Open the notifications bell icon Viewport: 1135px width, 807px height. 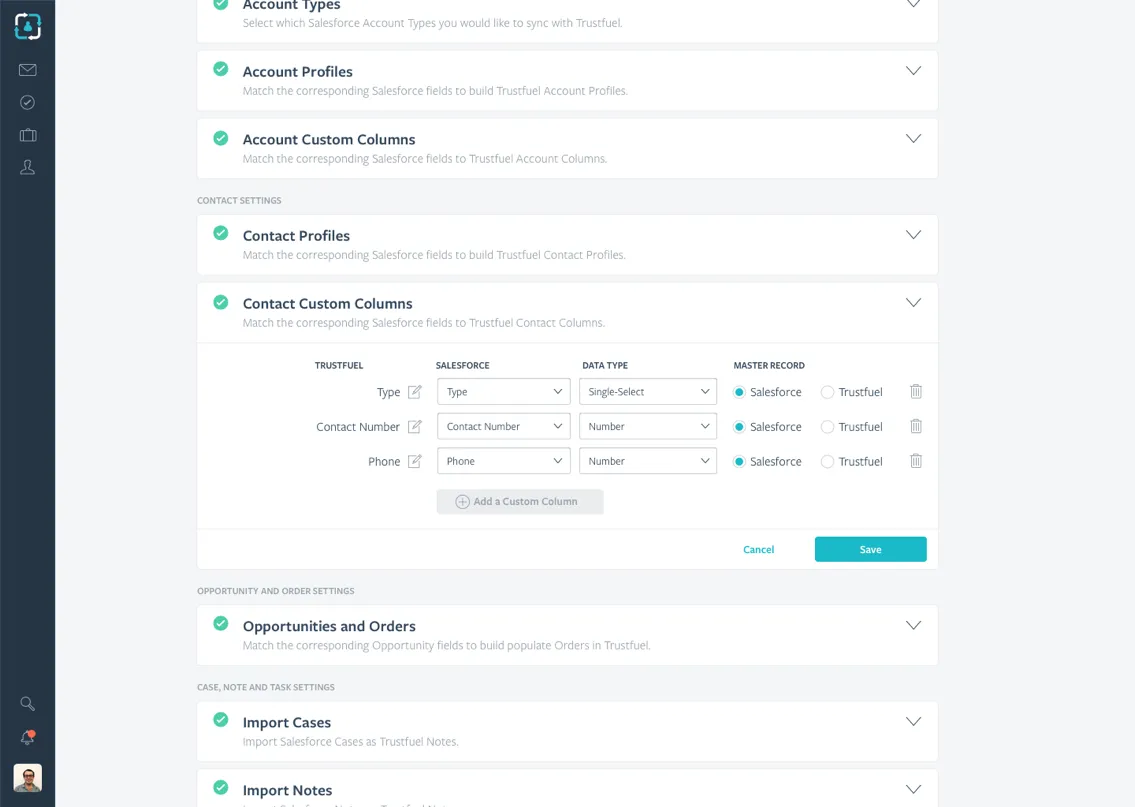pyautogui.click(x=28, y=738)
